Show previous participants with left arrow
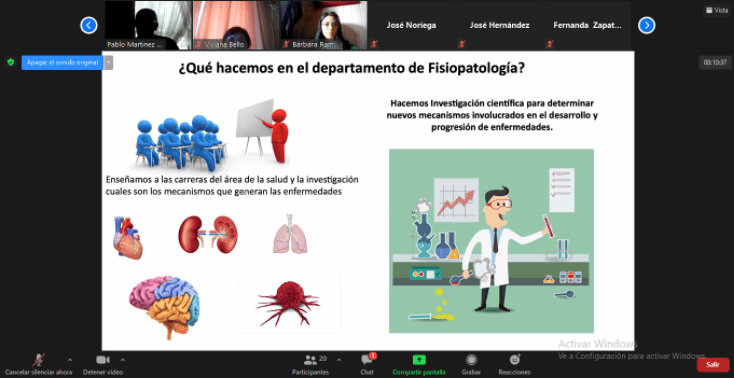The image size is (734, 378). coord(89,25)
